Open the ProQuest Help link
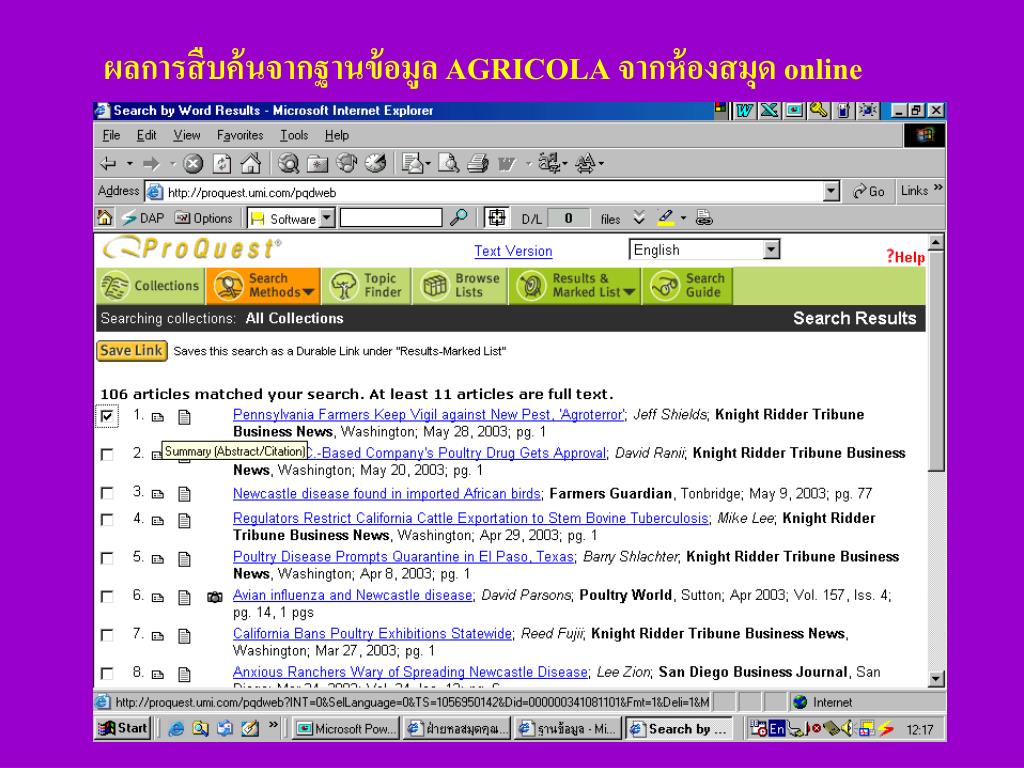This screenshot has height=768, width=1024. coord(905,257)
